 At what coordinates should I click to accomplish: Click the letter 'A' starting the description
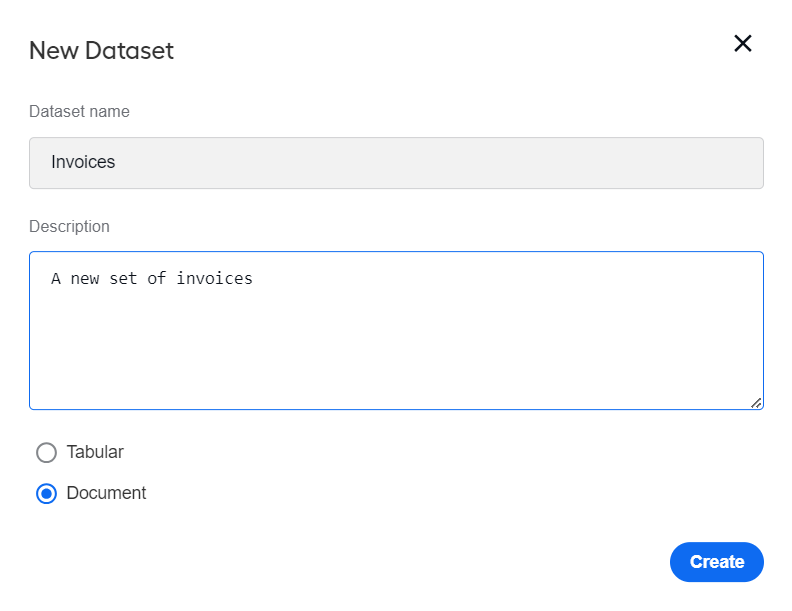click(56, 279)
